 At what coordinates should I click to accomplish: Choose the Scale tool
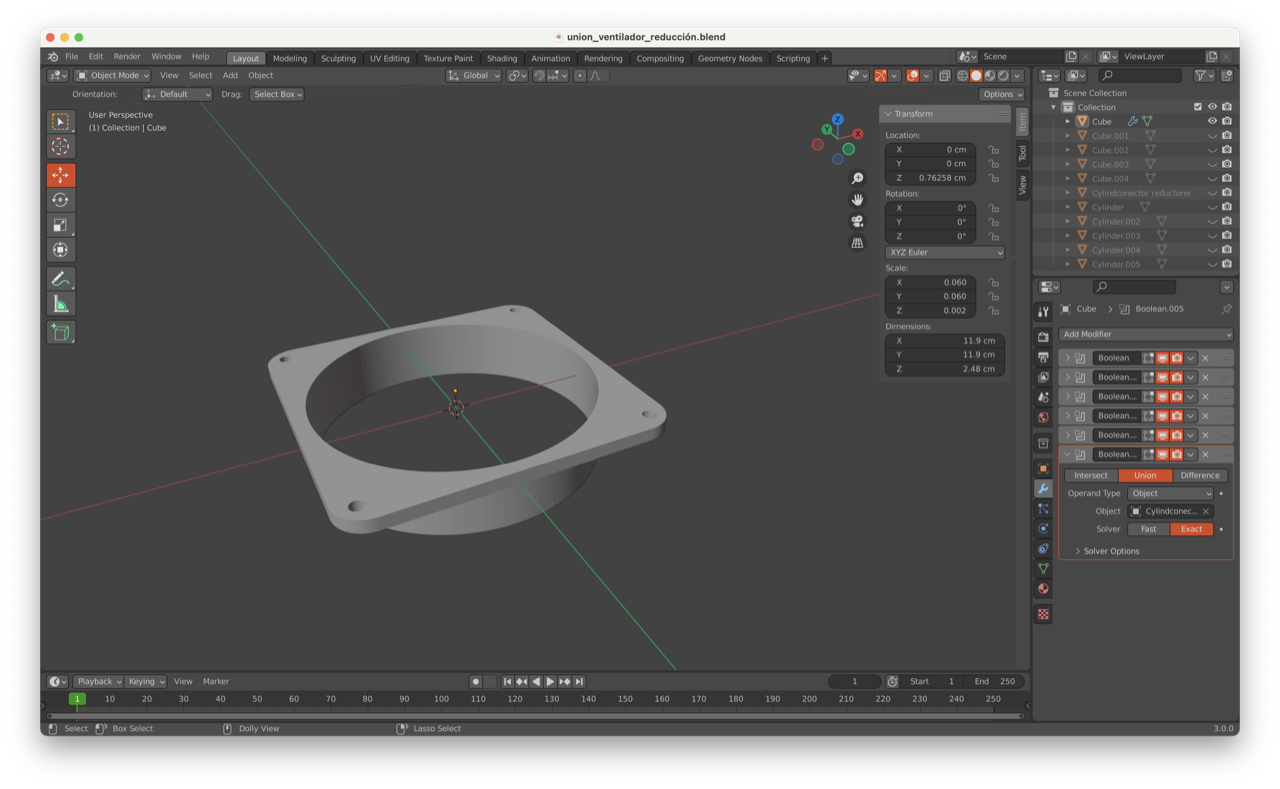(60, 225)
